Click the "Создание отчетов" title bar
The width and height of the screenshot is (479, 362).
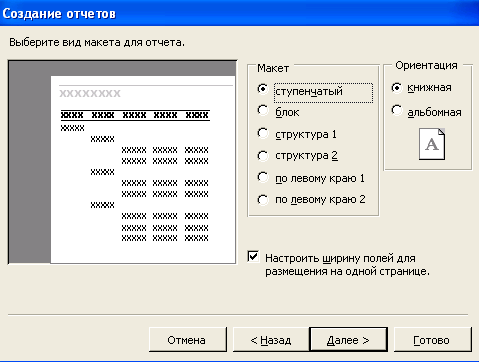239,13
